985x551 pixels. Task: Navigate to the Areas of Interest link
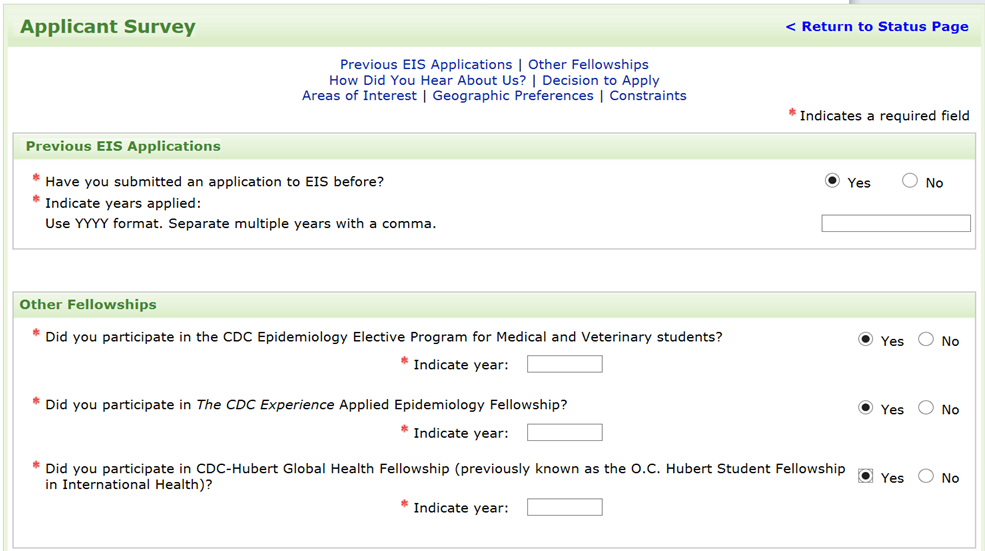pyautogui.click(x=359, y=96)
